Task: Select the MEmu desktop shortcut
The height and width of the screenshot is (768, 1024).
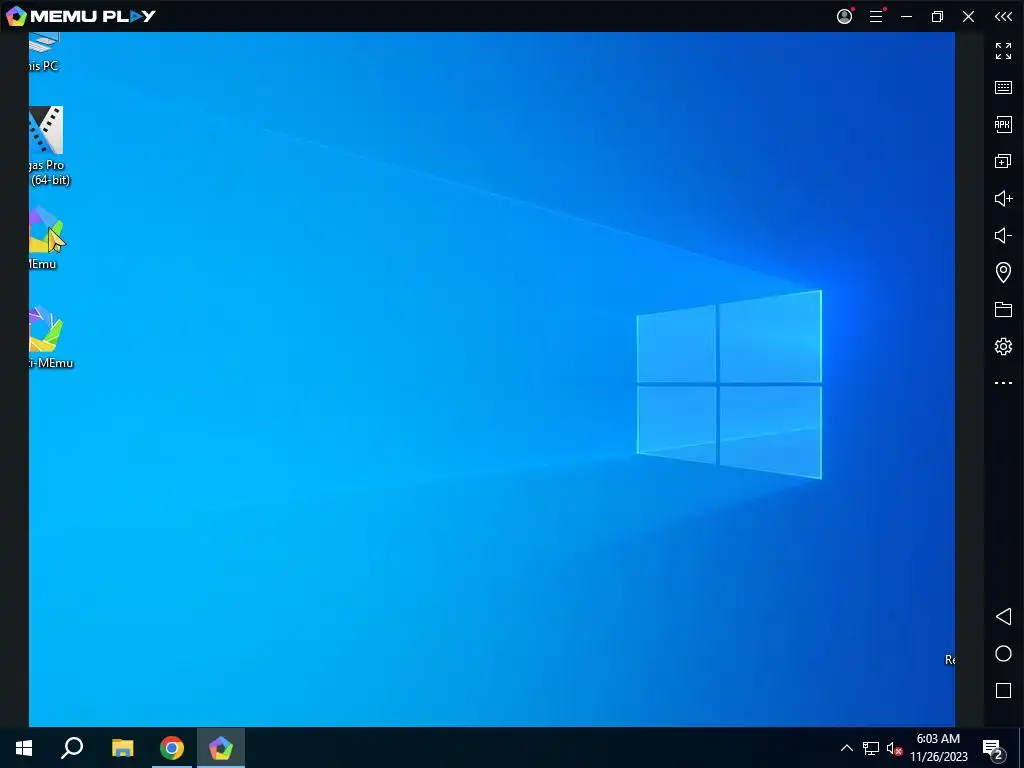Action: (46, 238)
